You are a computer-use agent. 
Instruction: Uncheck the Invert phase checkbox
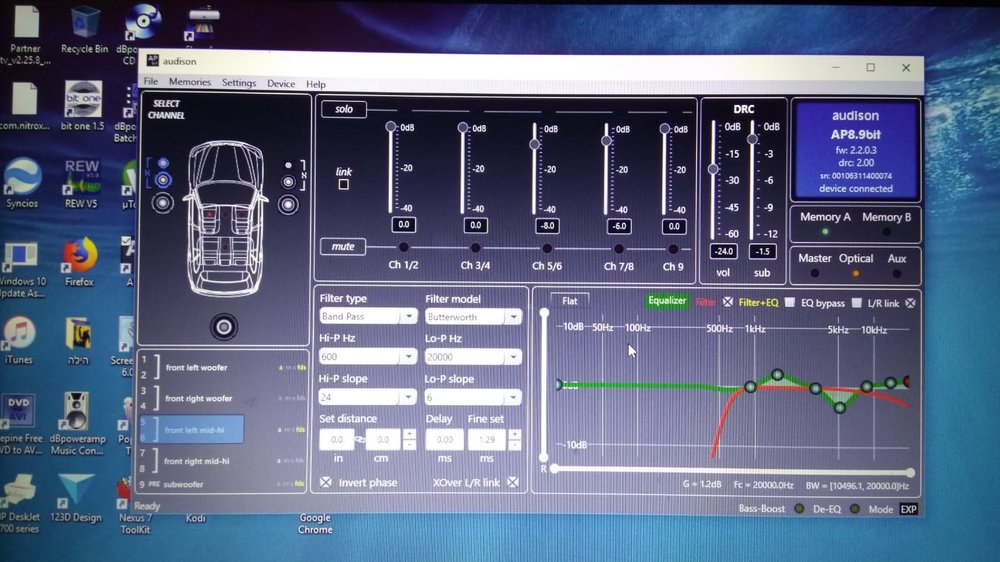pyautogui.click(x=326, y=482)
